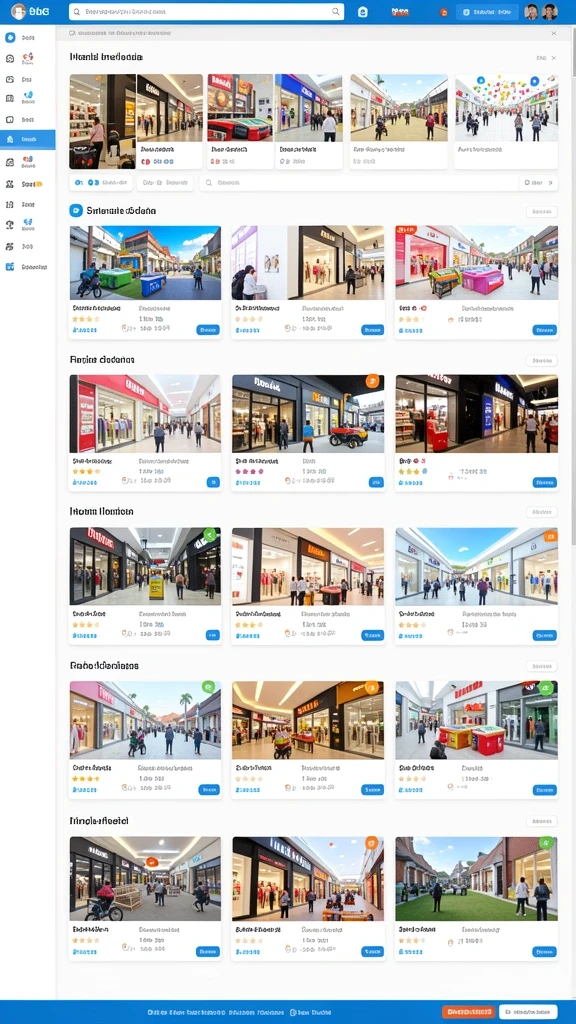Open the outdoor street thumbnail with palm trees
The height and width of the screenshot is (1024, 576).
coord(145,720)
